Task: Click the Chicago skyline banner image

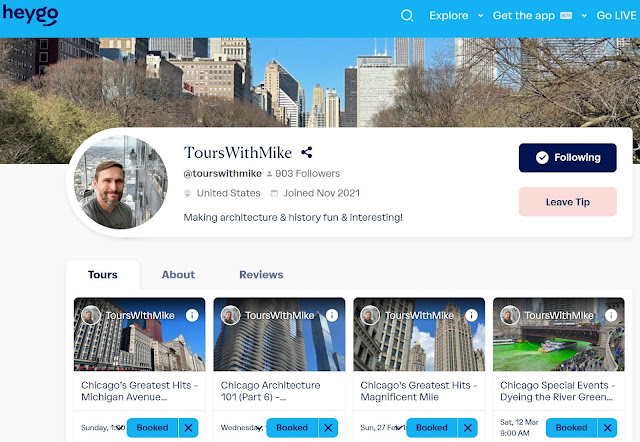Action: (x=320, y=82)
